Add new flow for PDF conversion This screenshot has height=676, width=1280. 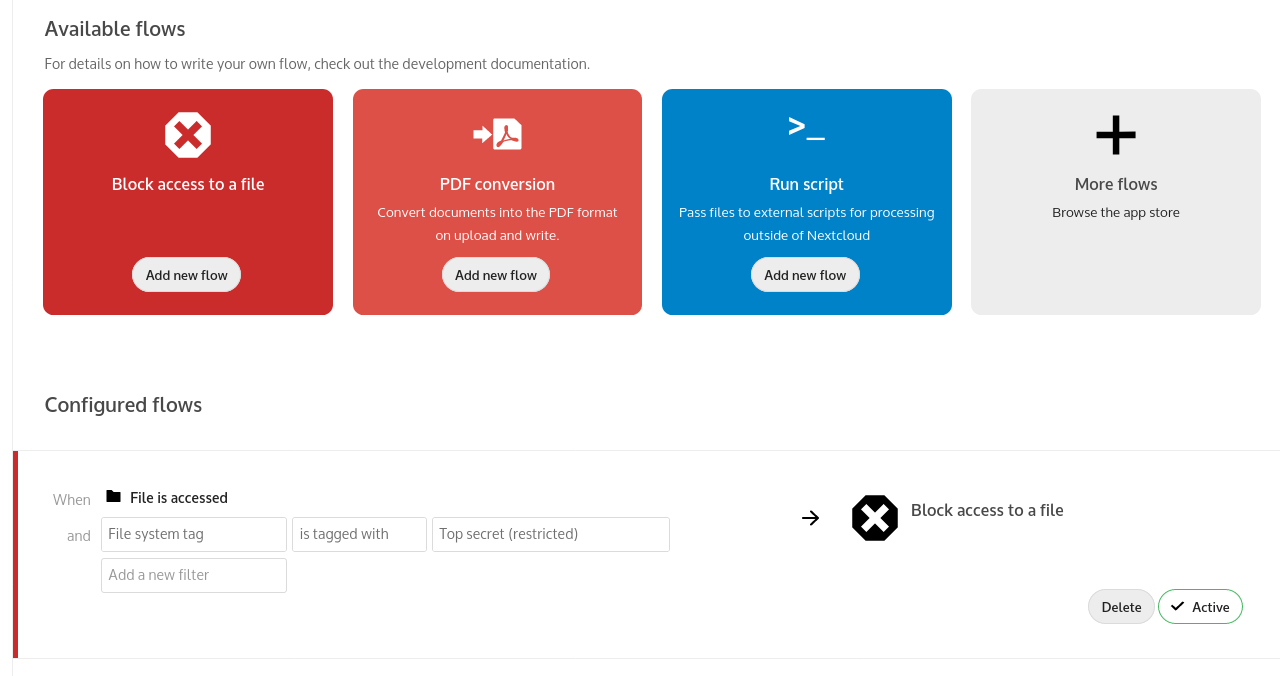click(x=496, y=275)
